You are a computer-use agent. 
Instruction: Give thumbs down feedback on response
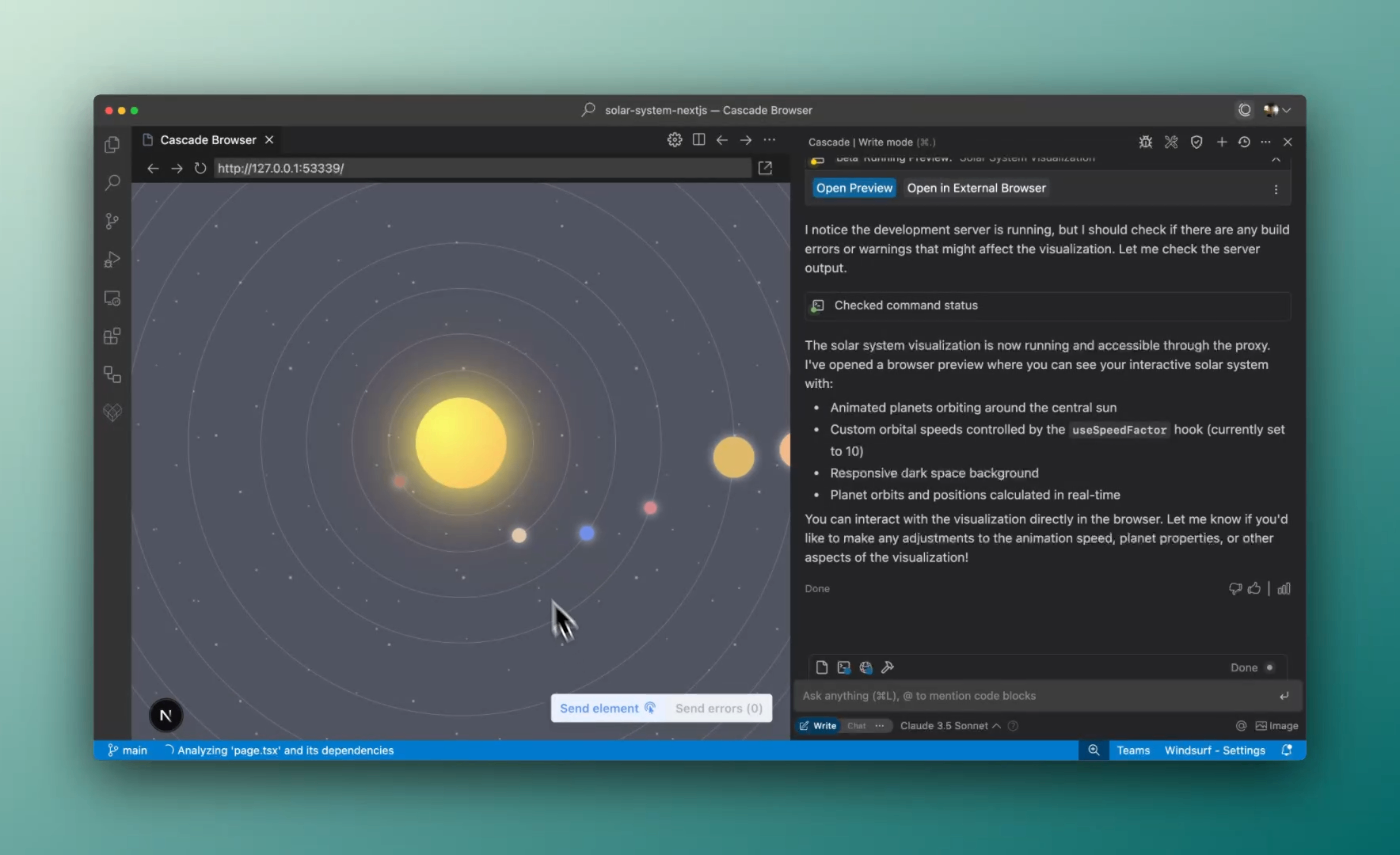click(x=1235, y=589)
